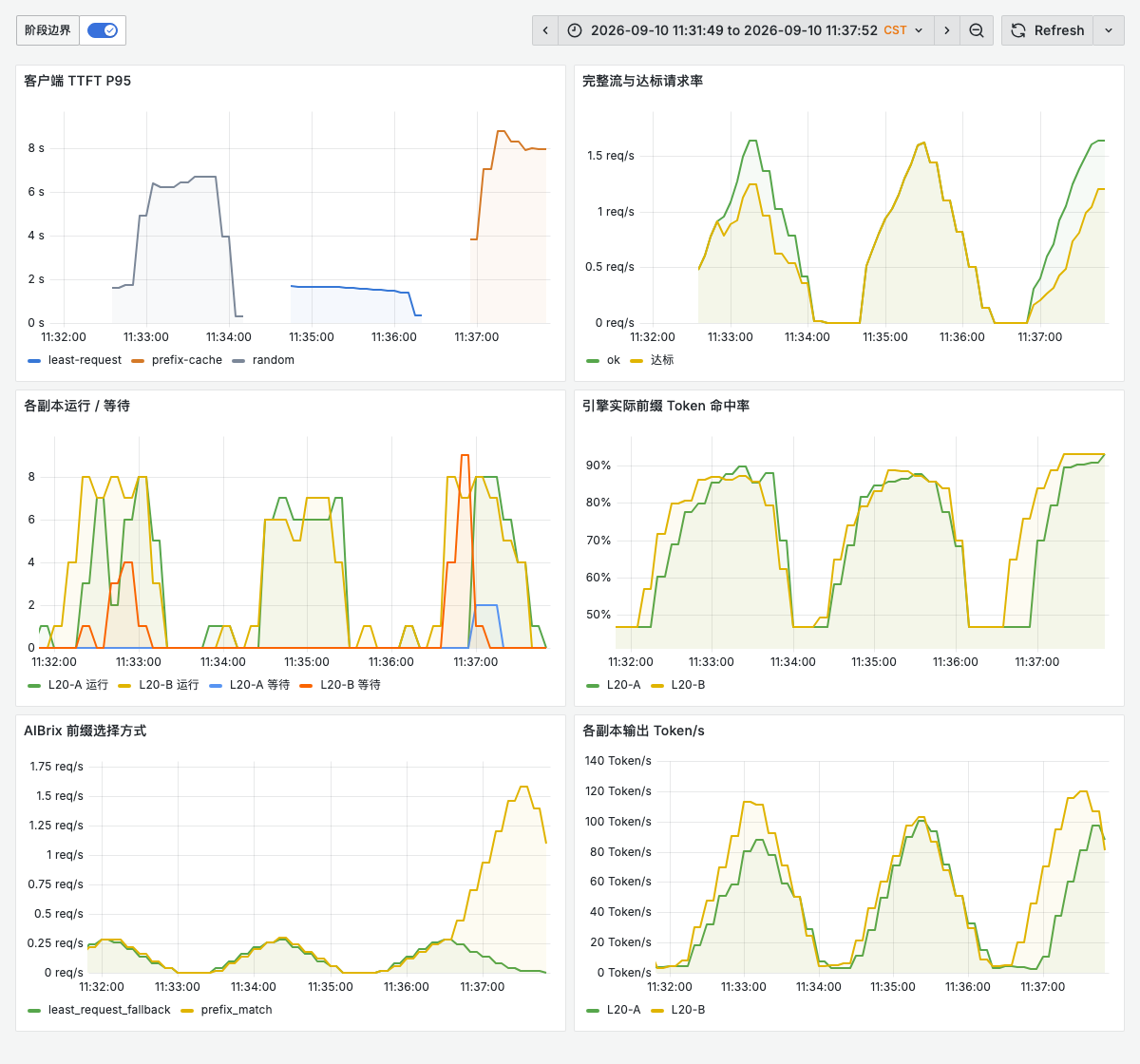This screenshot has height=1064, width=1140.
Task: Toggle L20-B 等待 series in legend
Action: coord(340,685)
